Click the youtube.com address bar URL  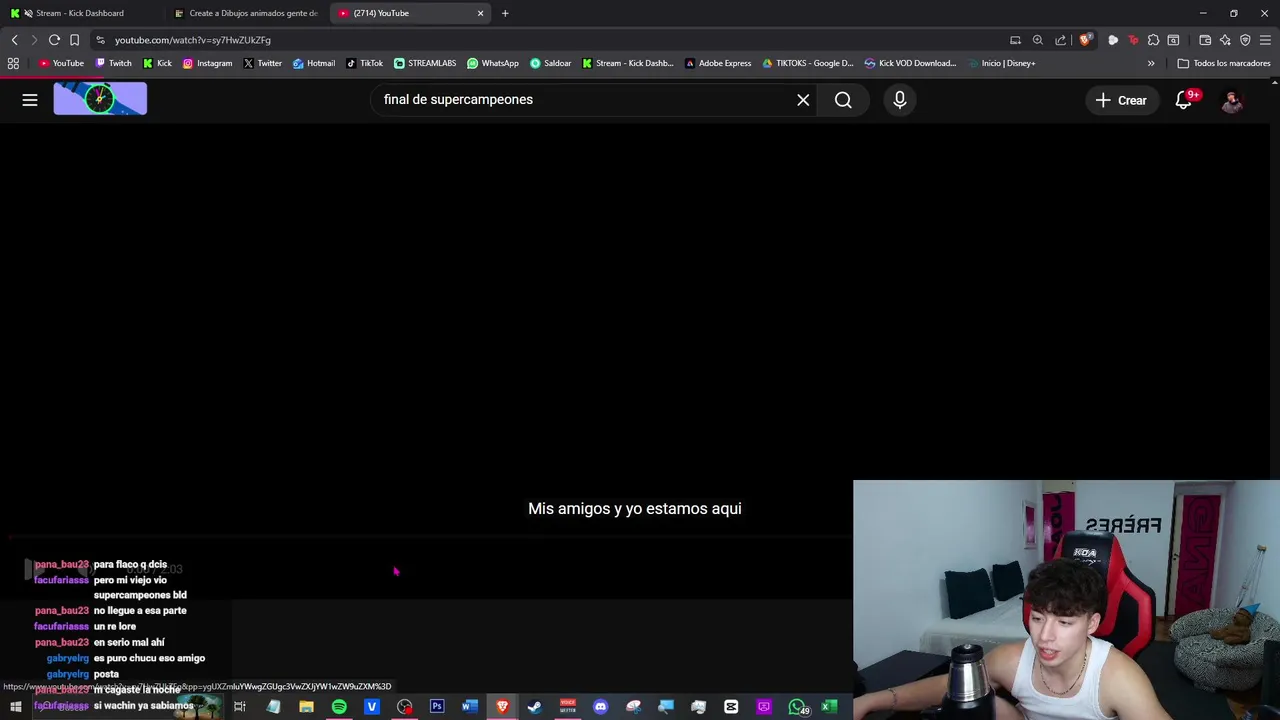tap(192, 40)
